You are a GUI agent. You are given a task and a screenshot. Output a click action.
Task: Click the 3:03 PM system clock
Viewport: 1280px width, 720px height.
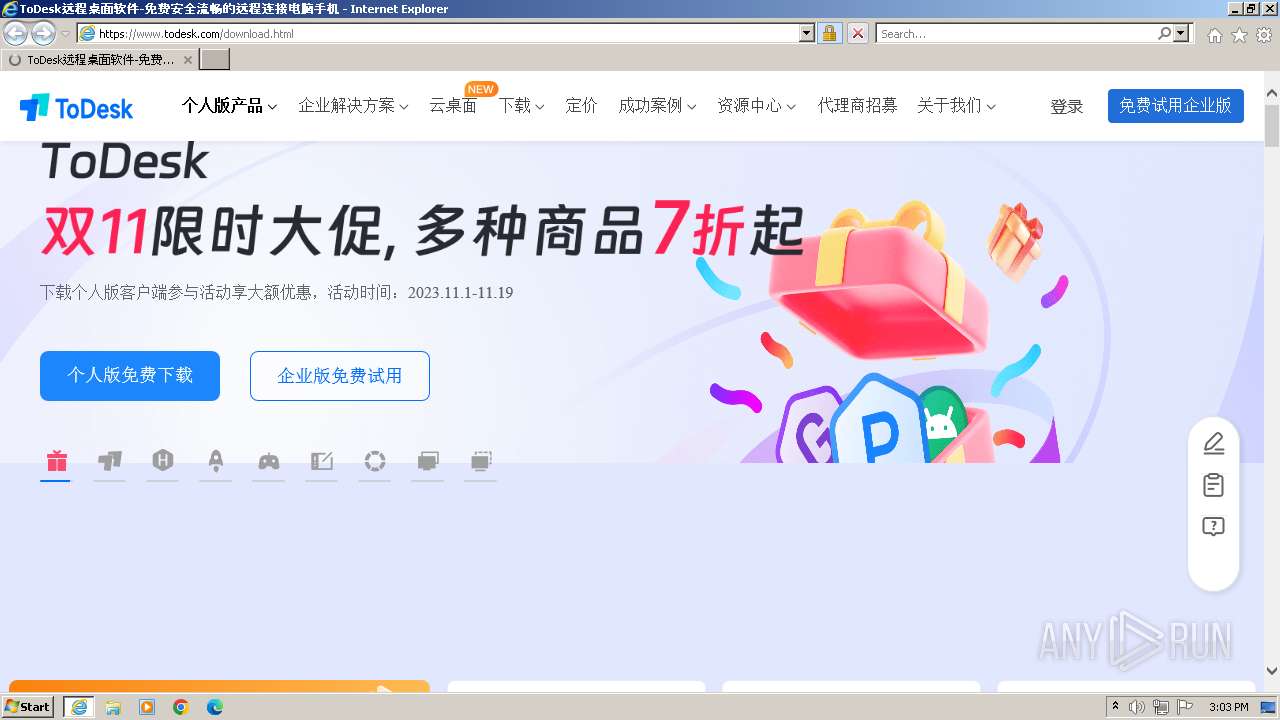pyautogui.click(x=1228, y=707)
